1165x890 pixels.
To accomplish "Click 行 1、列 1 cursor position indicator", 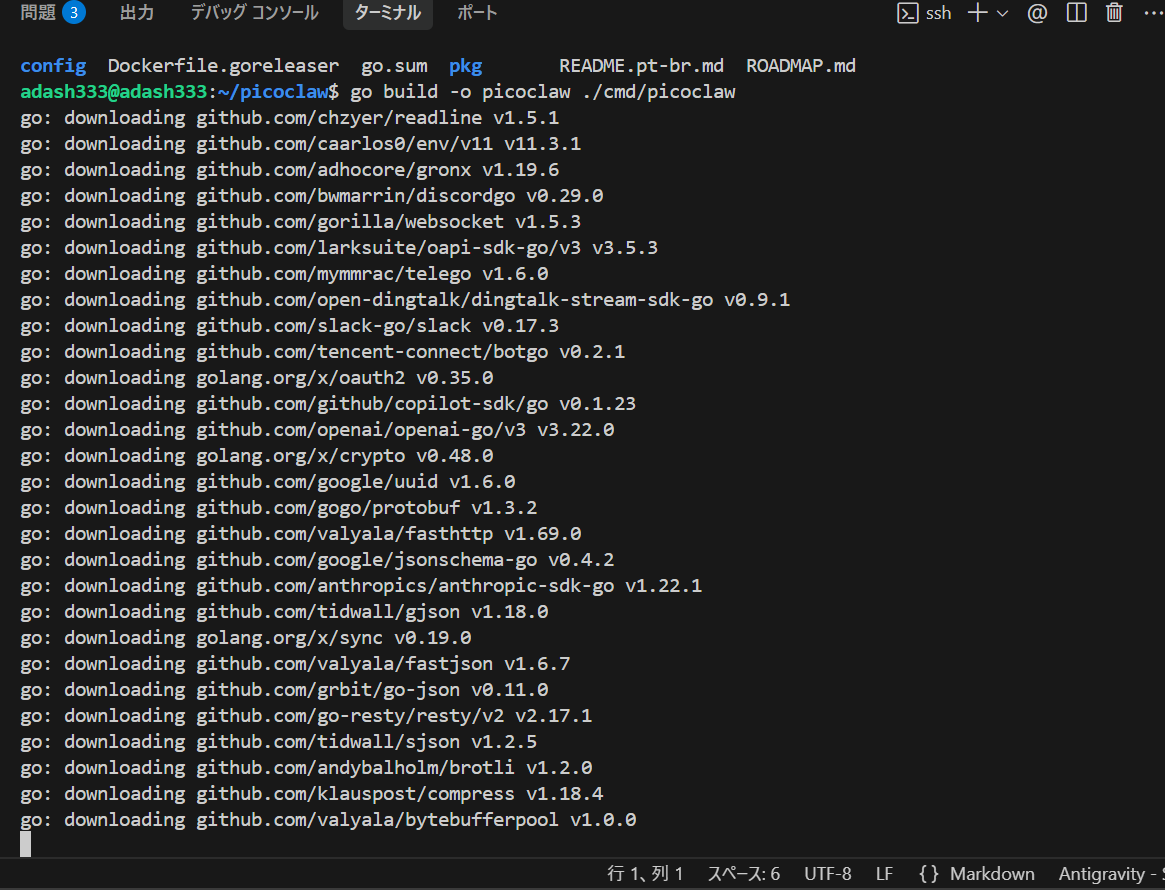I will click(x=645, y=874).
